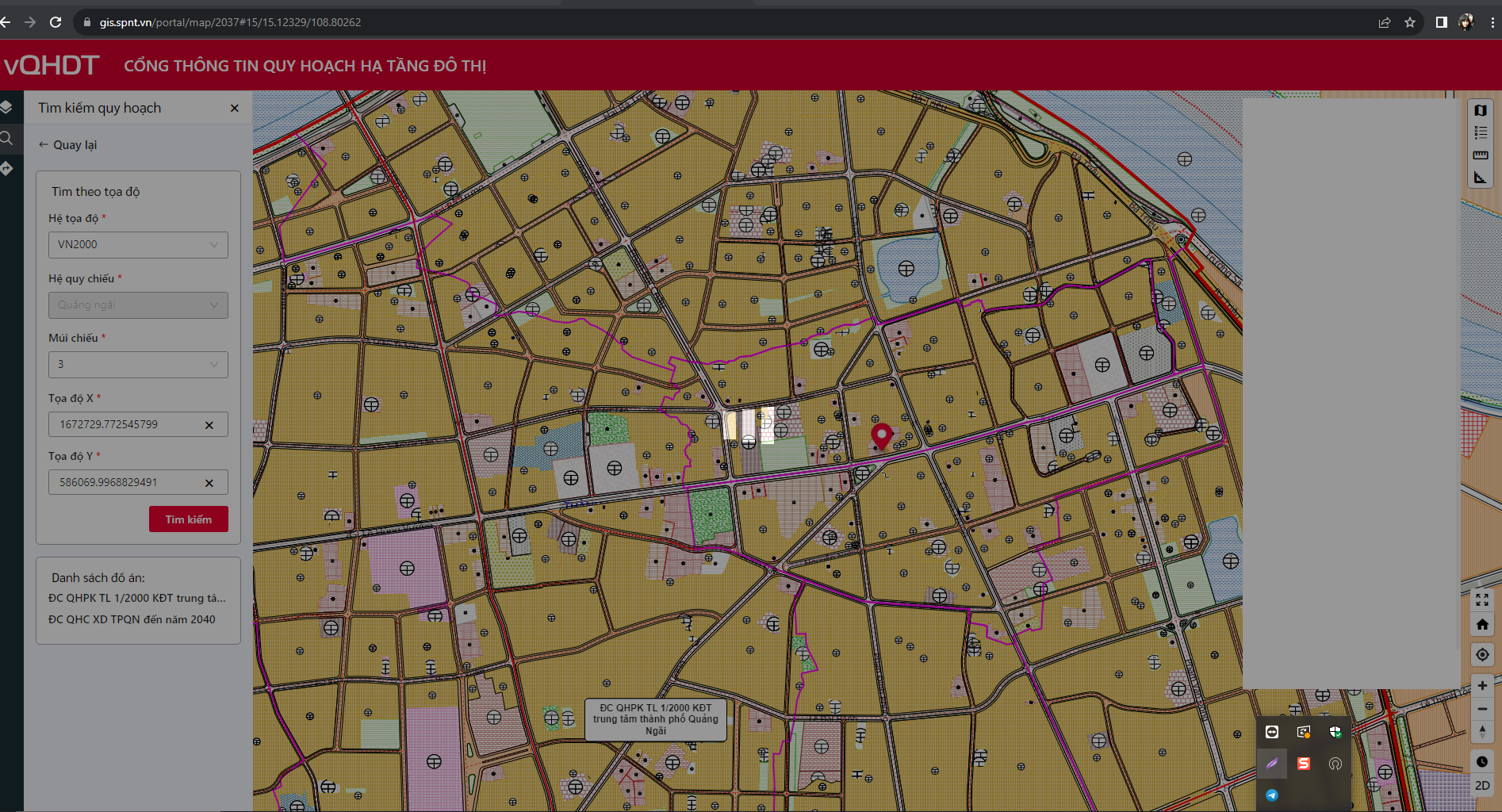Reset map orientation with compass
This screenshot has width=1502, height=812.
[1482, 731]
